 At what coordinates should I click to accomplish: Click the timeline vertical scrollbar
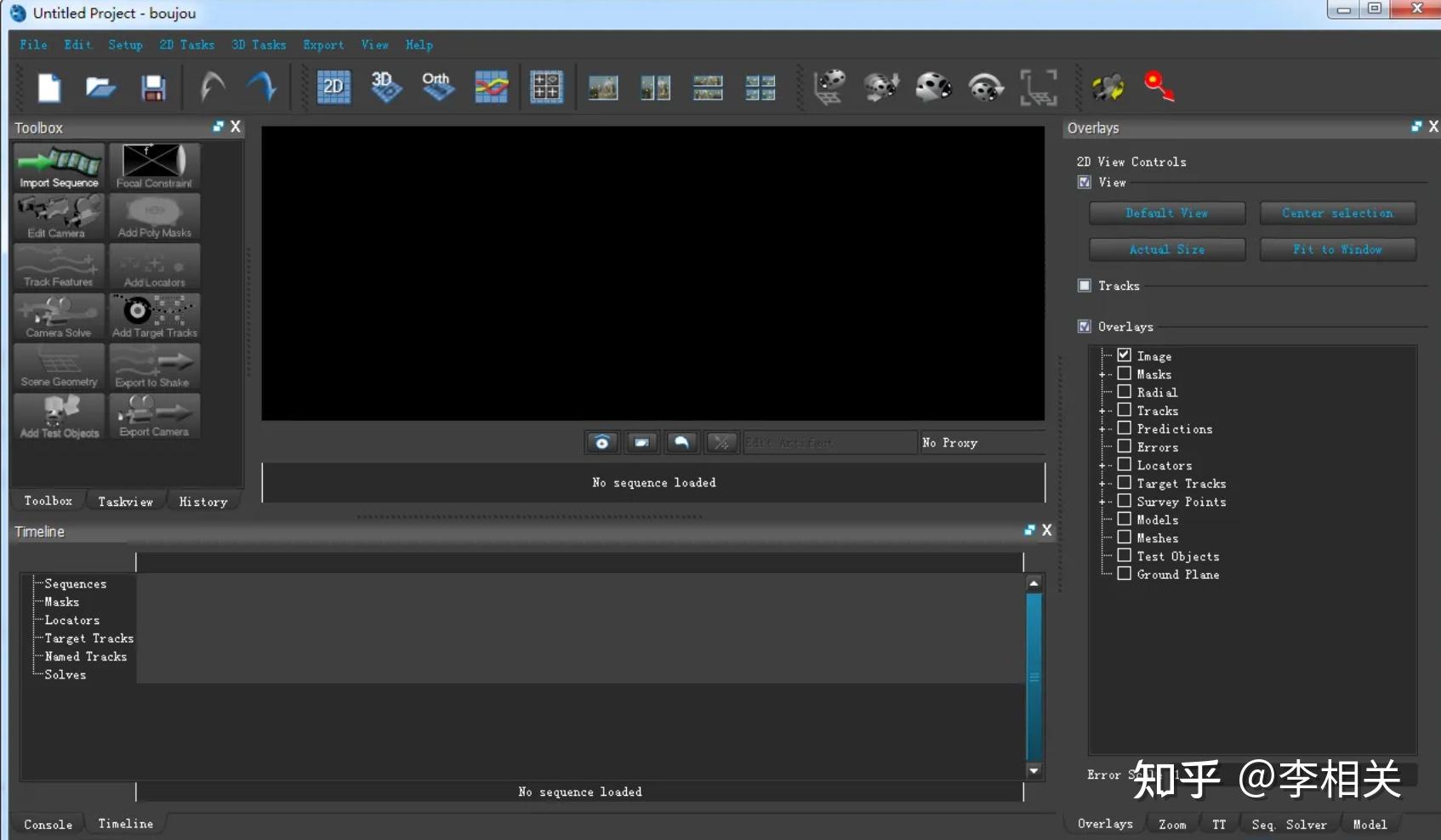click(1034, 676)
